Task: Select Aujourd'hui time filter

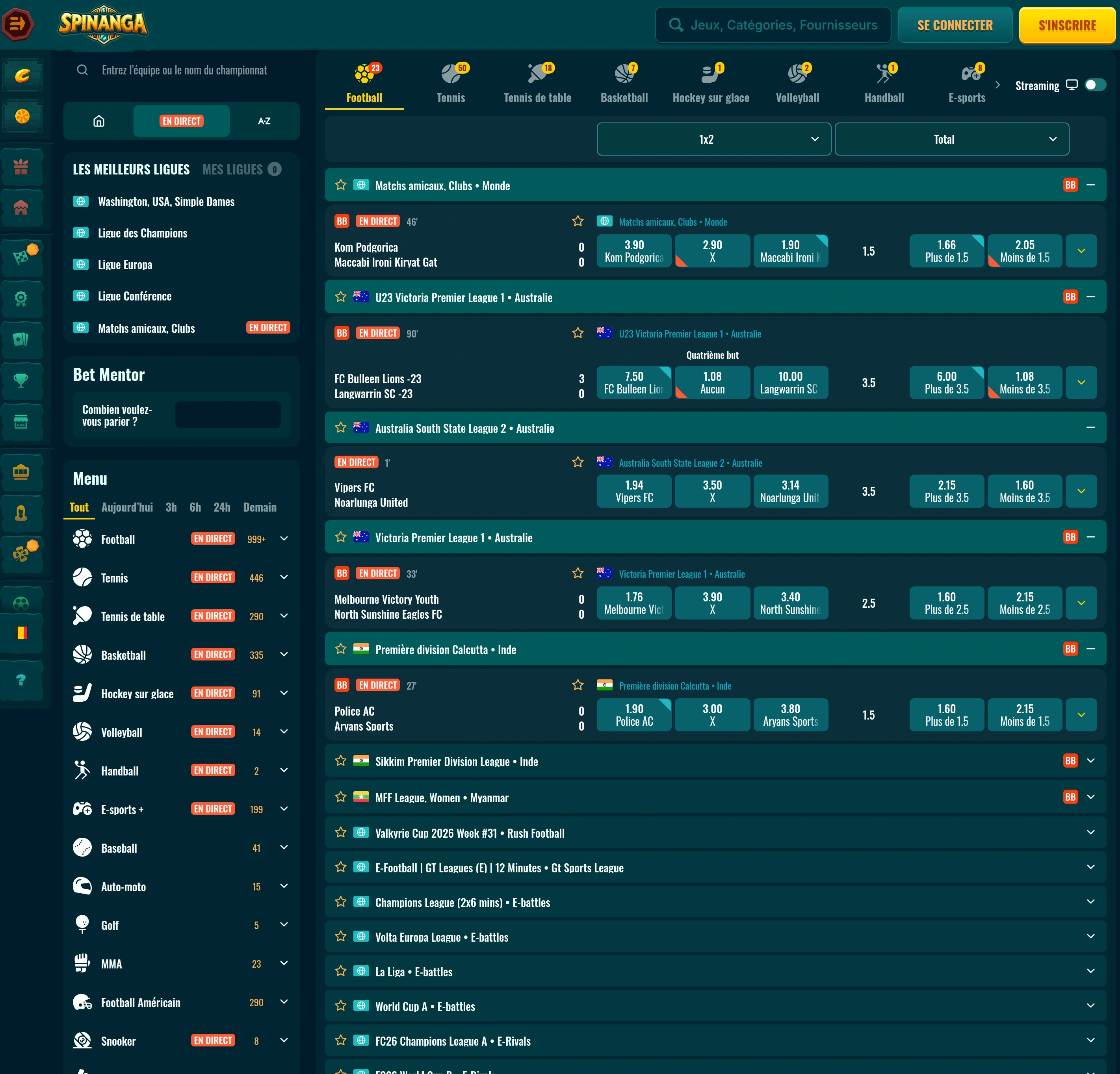Action: point(127,507)
